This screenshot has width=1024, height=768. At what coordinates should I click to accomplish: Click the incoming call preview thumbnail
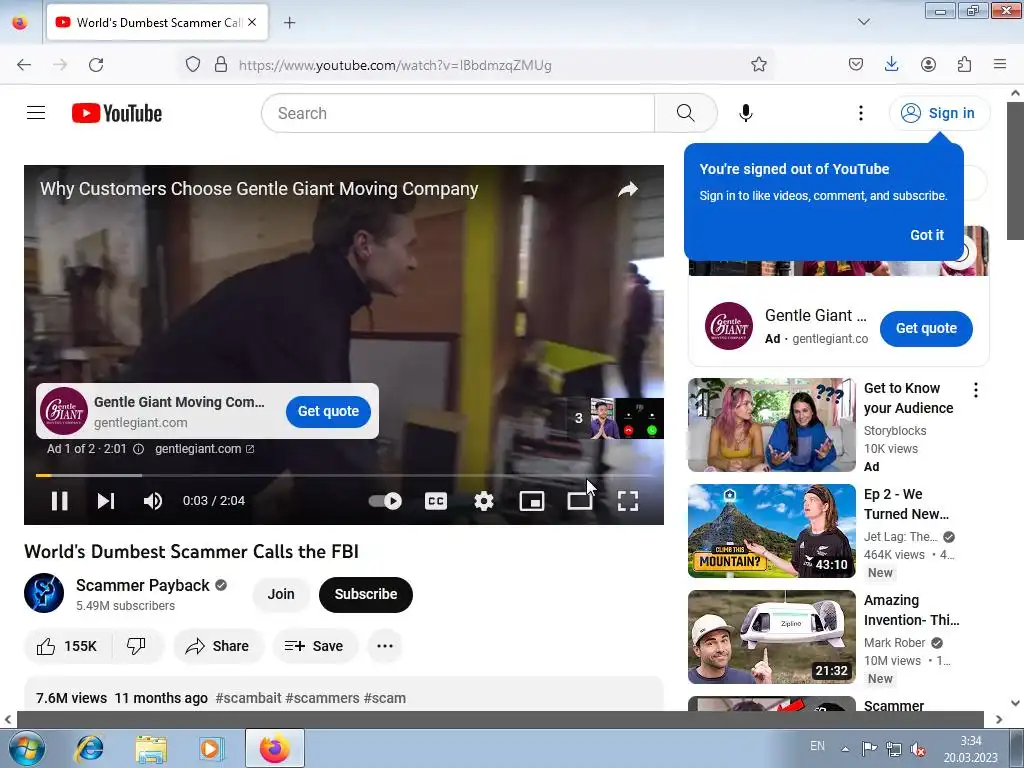tap(627, 419)
